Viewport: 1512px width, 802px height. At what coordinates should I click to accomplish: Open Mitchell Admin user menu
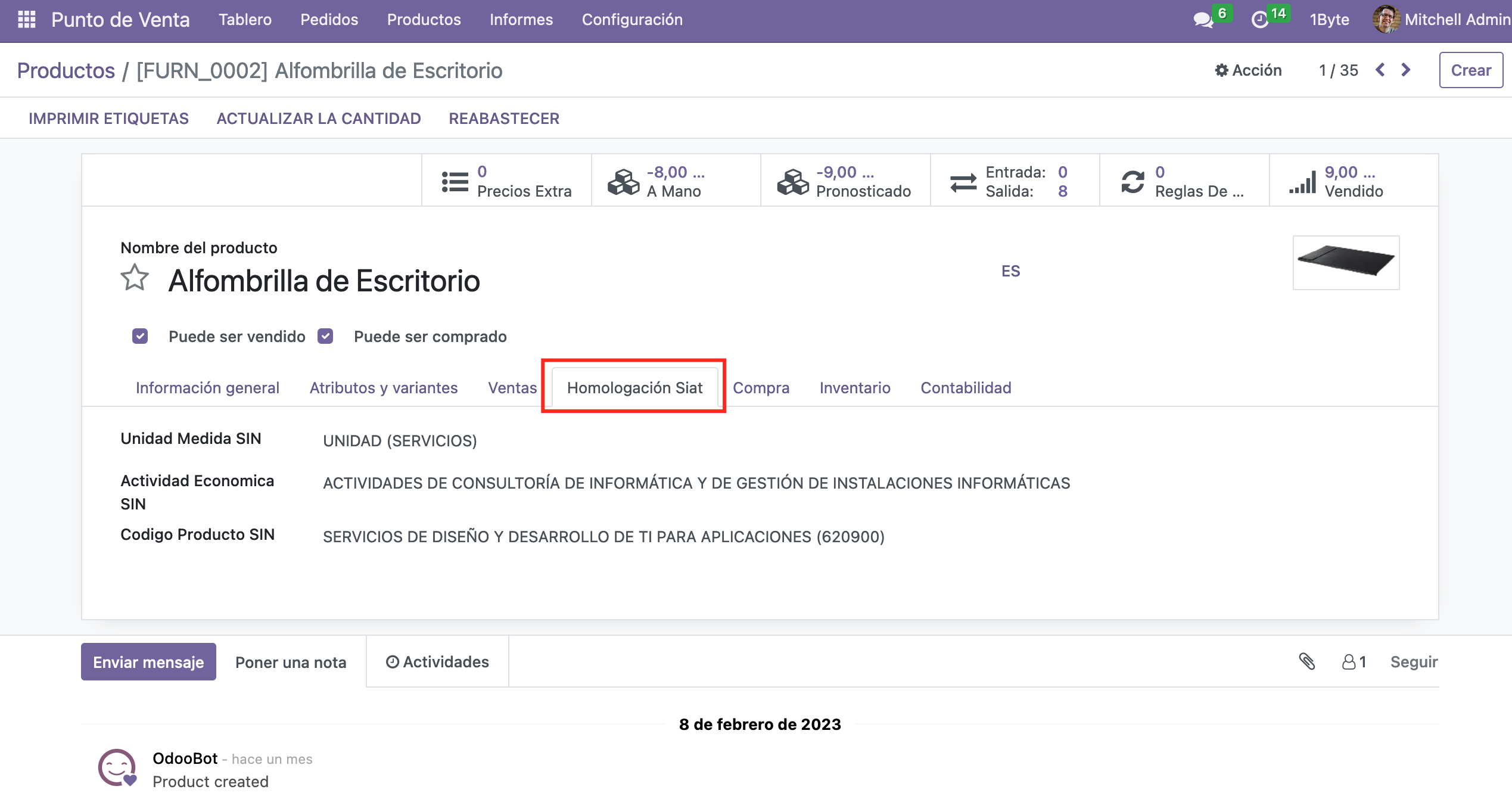coord(1442,20)
